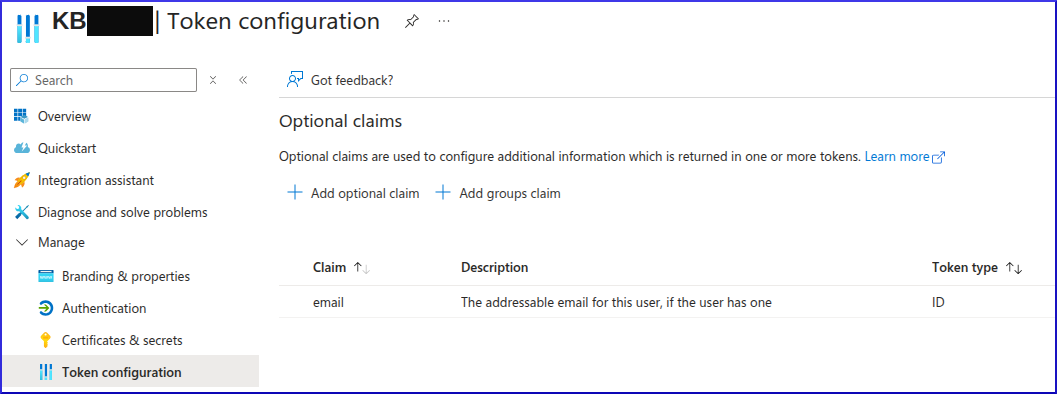Click the Integration assistant rocket icon

click(x=22, y=180)
